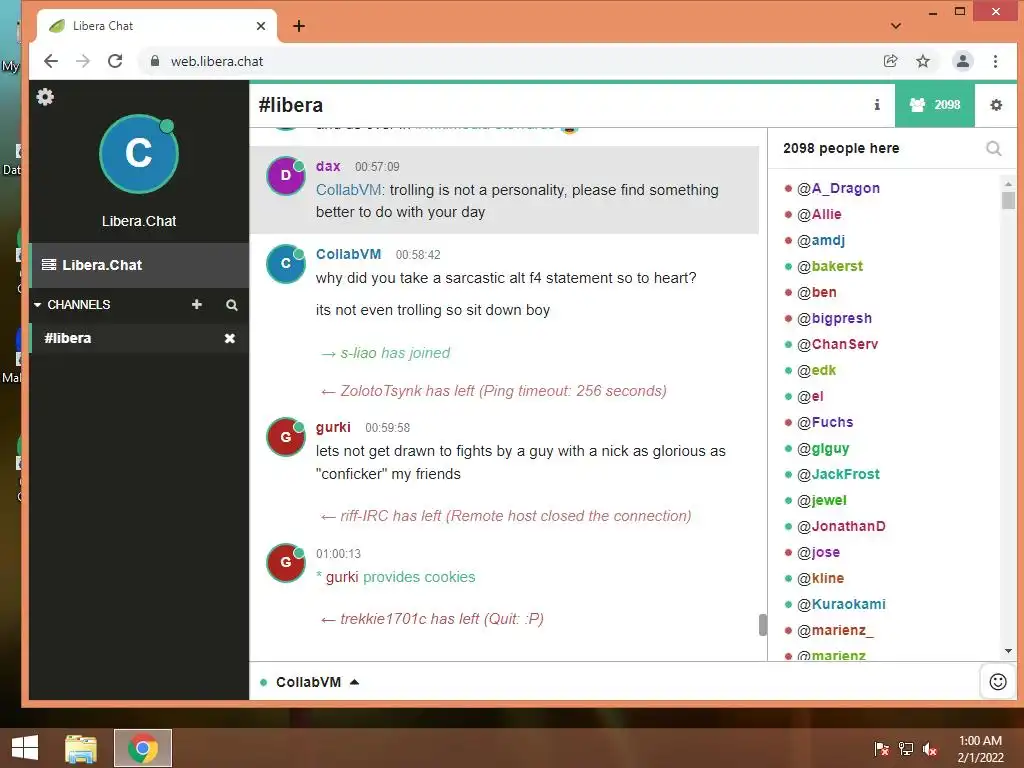Select user @JackFrost in the people list
The width and height of the screenshot is (1024, 768).
(839, 474)
